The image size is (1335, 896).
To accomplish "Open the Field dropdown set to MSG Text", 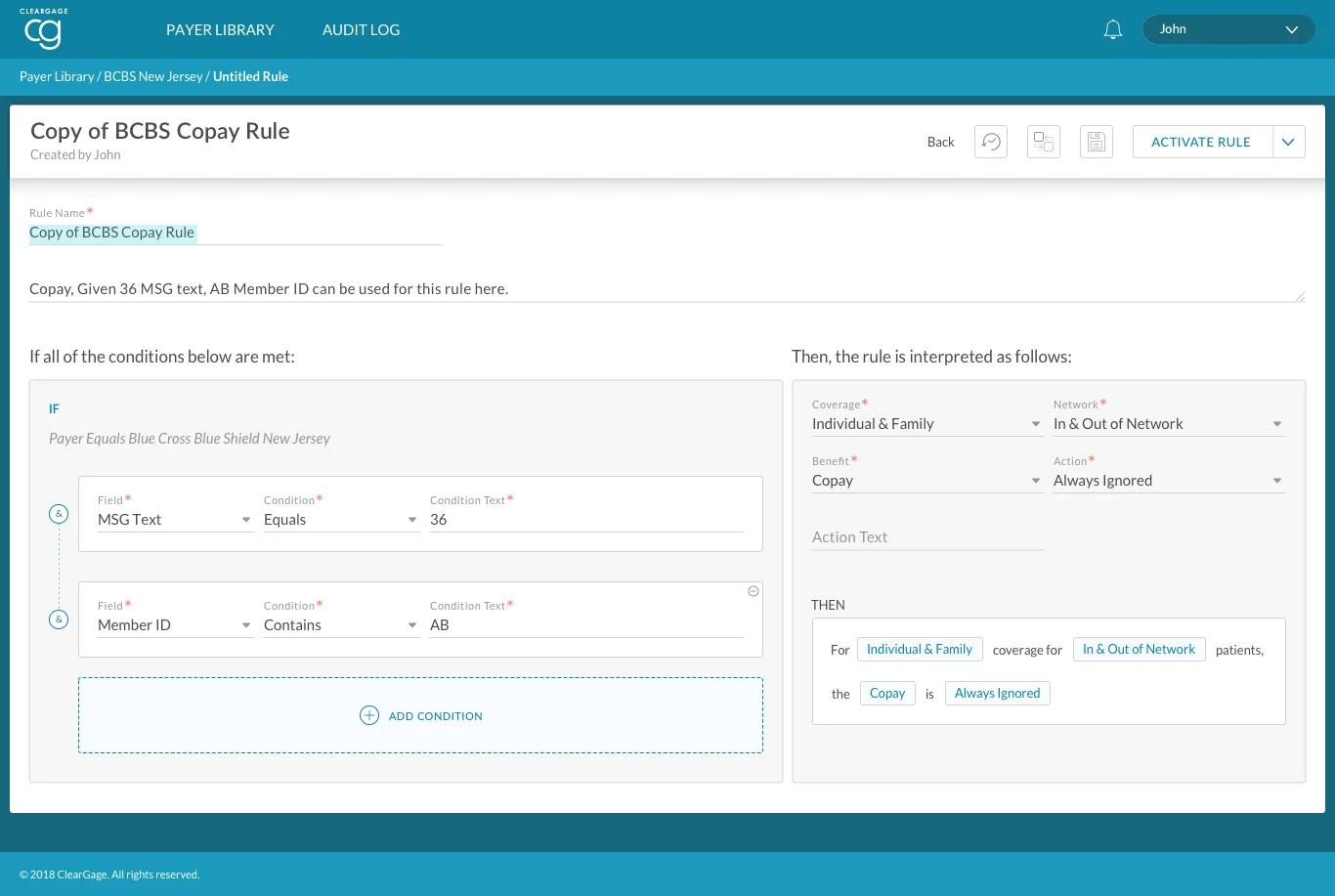I will [175, 520].
